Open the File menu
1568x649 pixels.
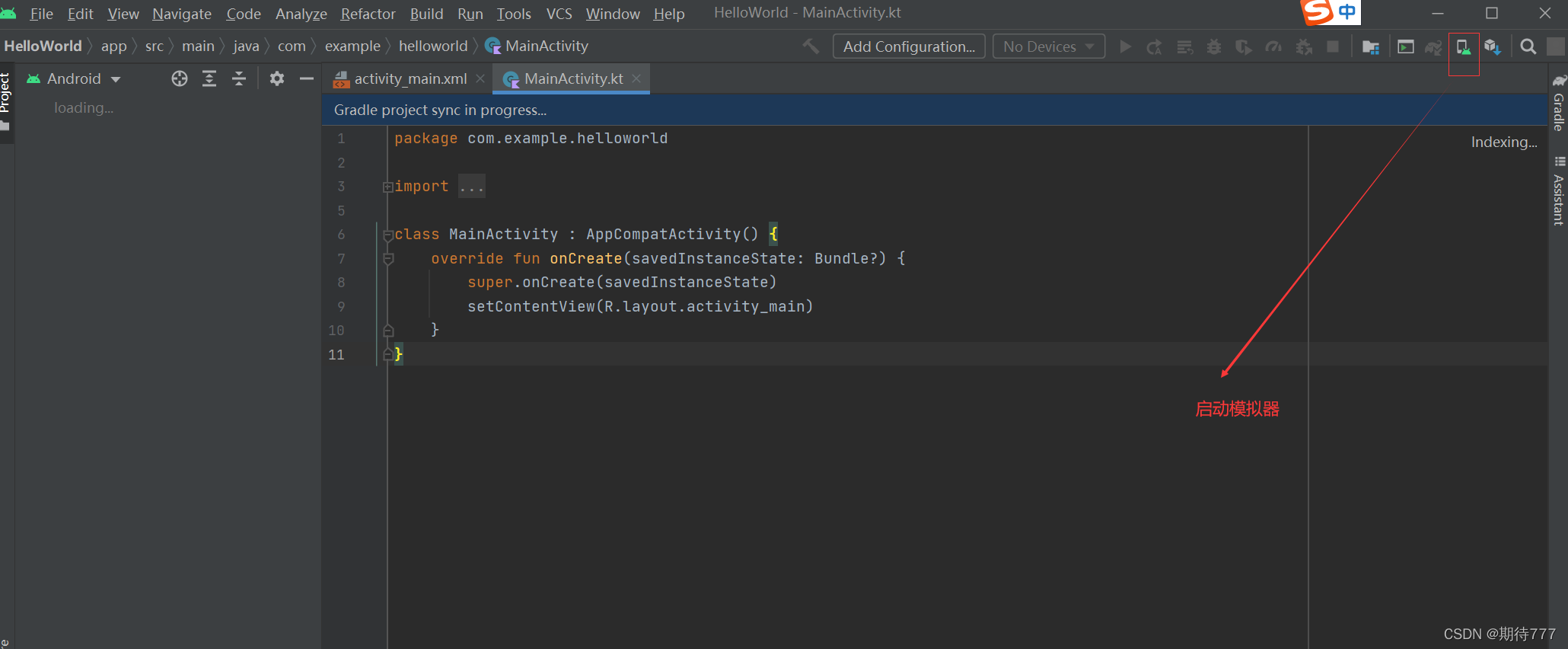coord(41,14)
